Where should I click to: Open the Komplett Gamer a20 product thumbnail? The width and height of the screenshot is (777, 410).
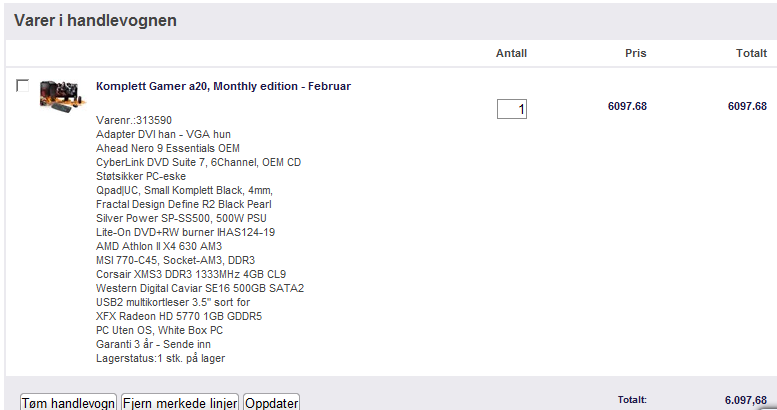[x=63, y=96]
